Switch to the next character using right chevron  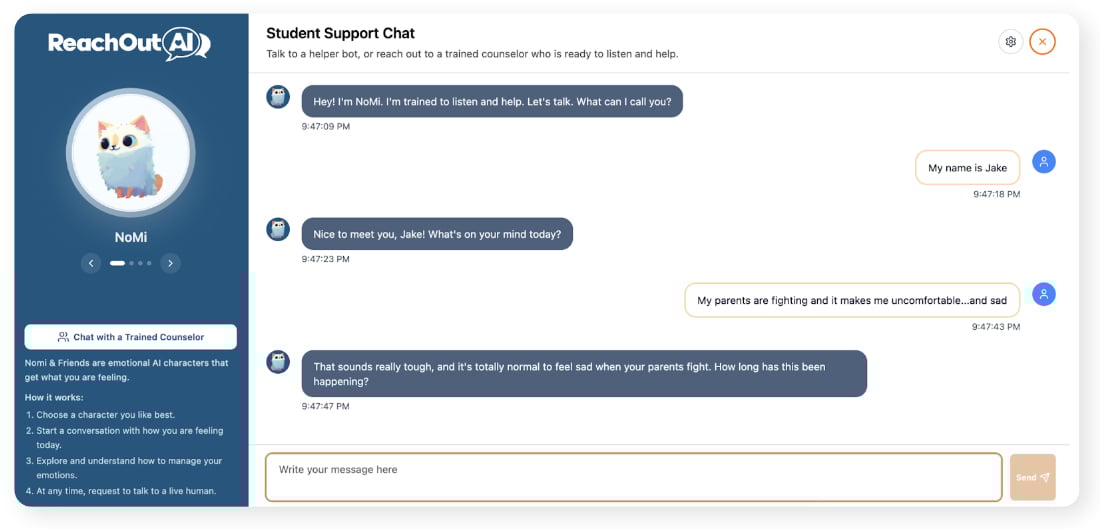tap(171, 263)
